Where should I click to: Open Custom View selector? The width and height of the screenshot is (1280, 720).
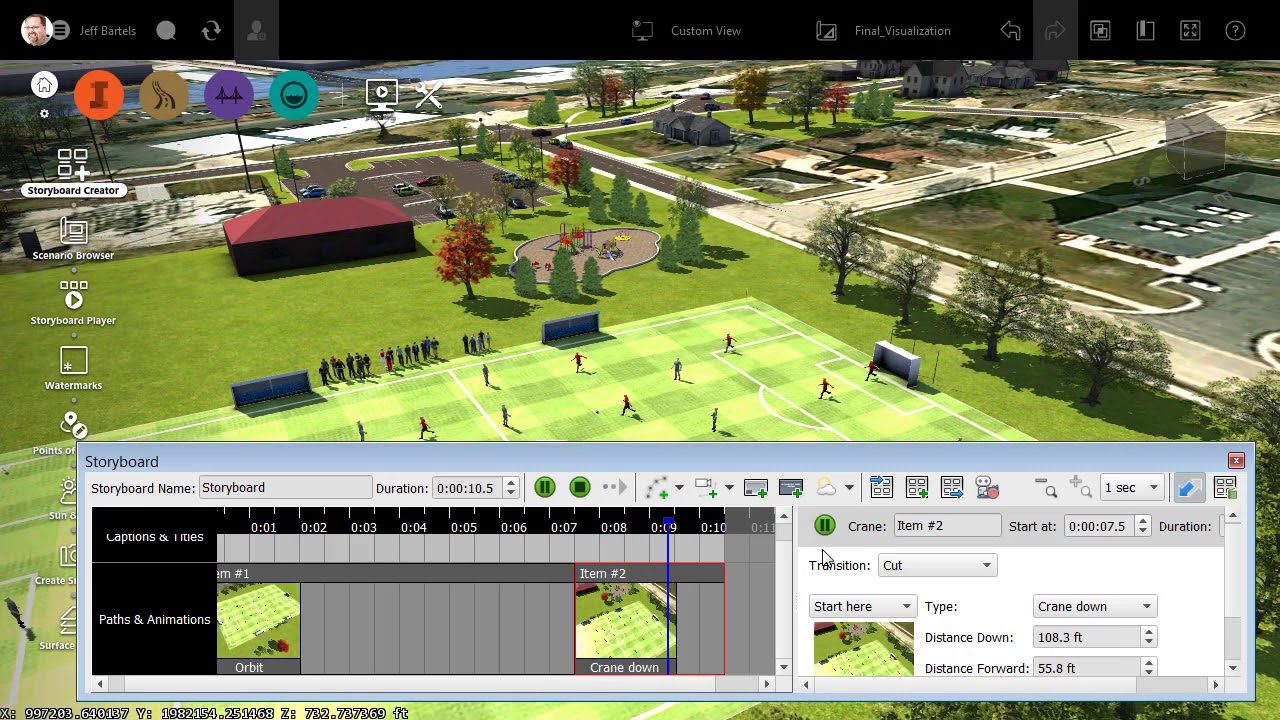(688, 31)
